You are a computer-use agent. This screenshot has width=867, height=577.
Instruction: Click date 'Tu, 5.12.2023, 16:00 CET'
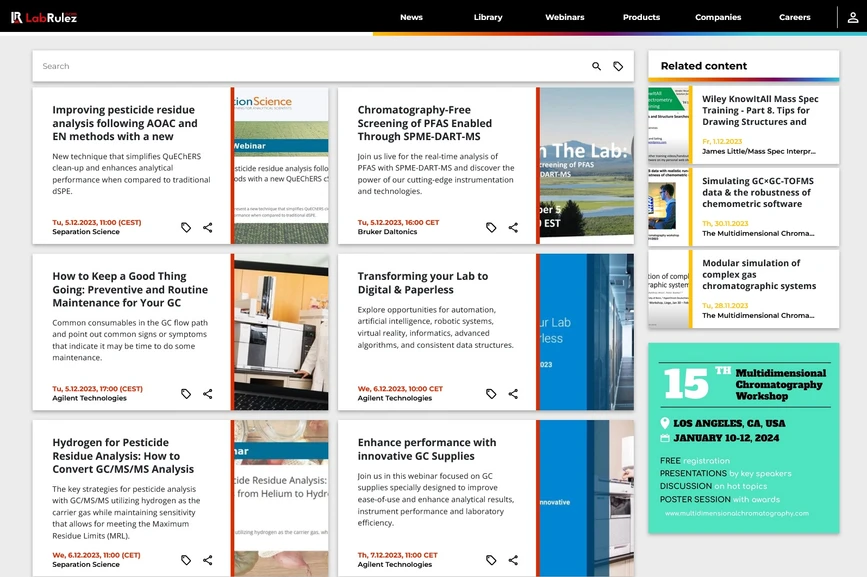point(398,223)
